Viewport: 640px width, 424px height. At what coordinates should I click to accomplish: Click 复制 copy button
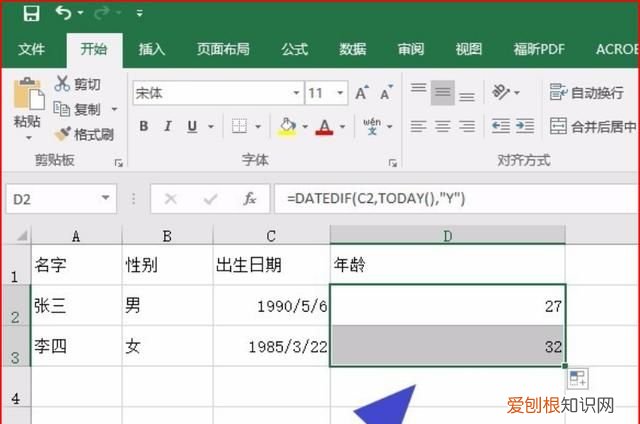coord(78,109)
